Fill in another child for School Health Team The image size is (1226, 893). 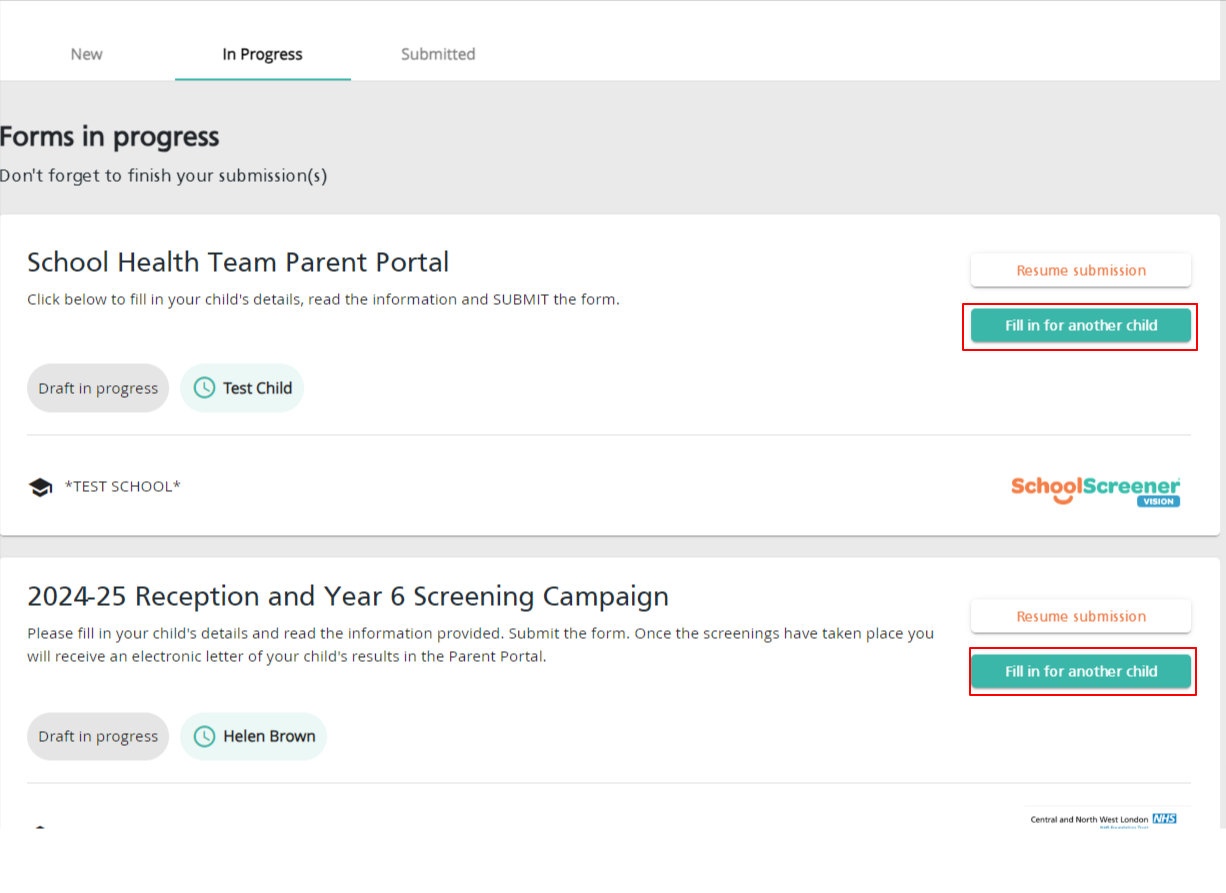[x=1080, y=326]
